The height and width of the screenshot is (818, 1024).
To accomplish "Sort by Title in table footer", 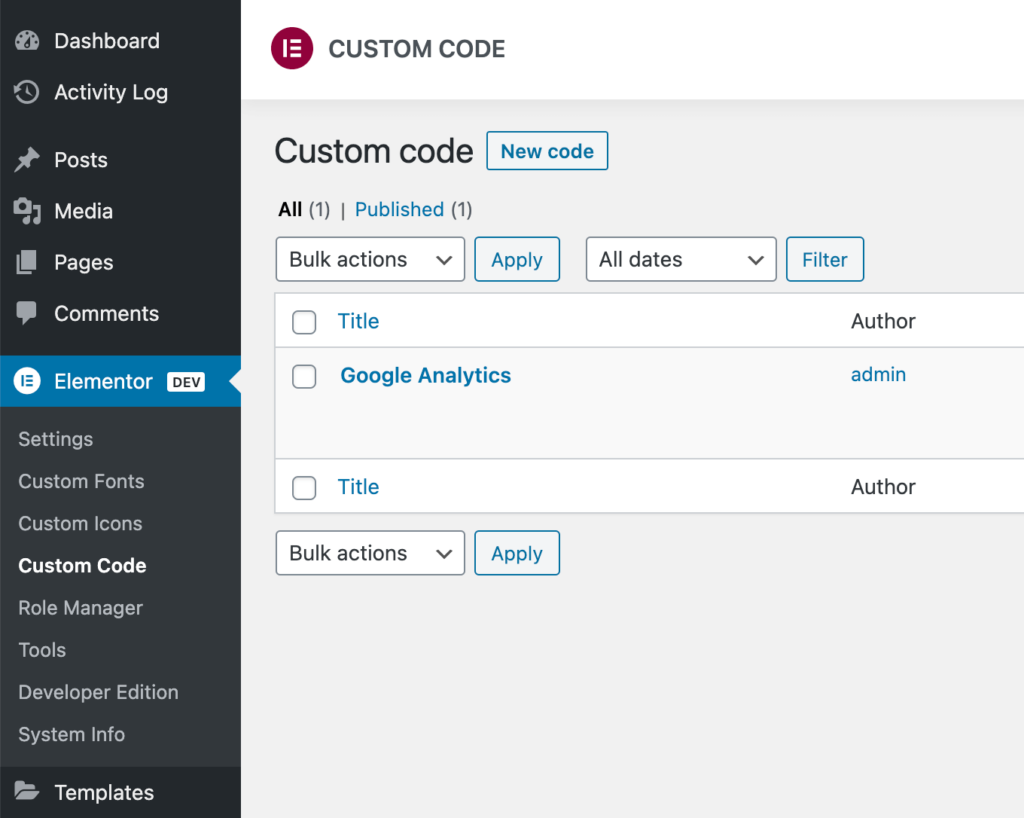I will [359, 487].
